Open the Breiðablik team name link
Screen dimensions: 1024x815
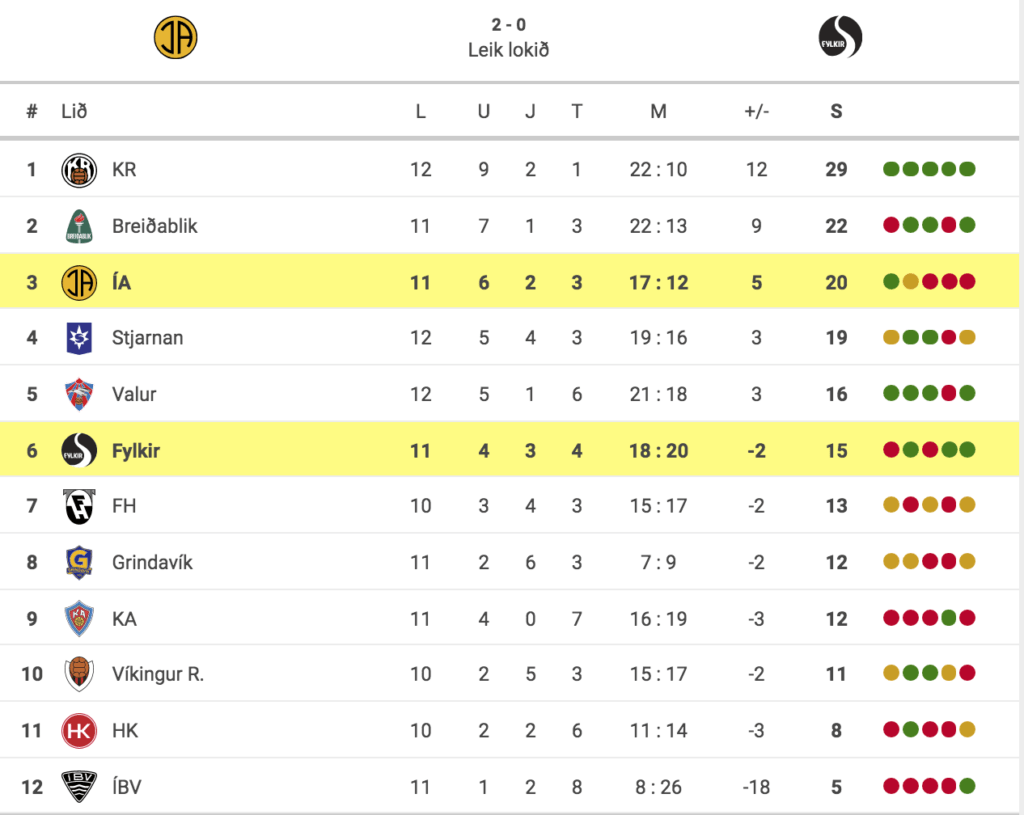tap(155, 226)
